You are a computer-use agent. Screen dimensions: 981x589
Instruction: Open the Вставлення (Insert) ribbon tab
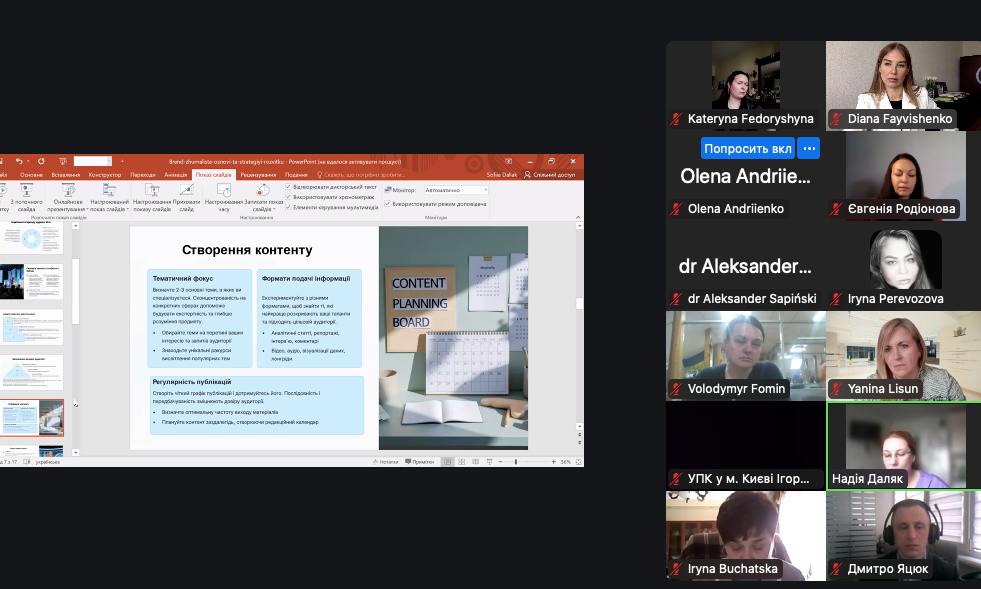tap(66, 175)
